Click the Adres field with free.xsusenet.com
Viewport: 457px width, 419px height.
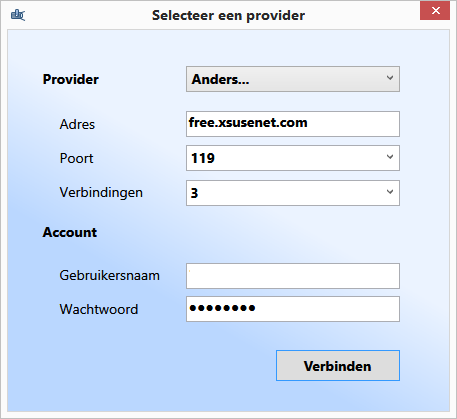point(293,124)
